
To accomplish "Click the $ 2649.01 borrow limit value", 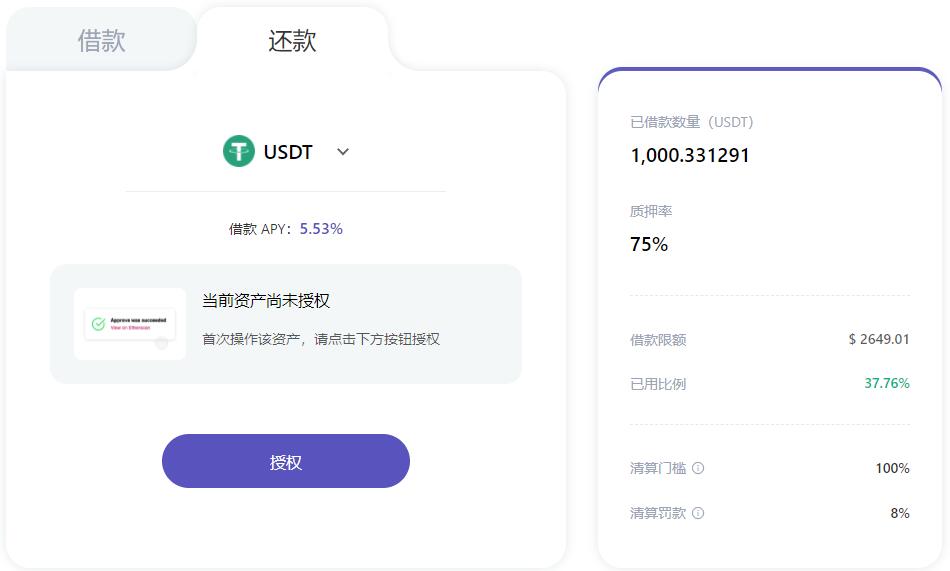I will [879, 339].
